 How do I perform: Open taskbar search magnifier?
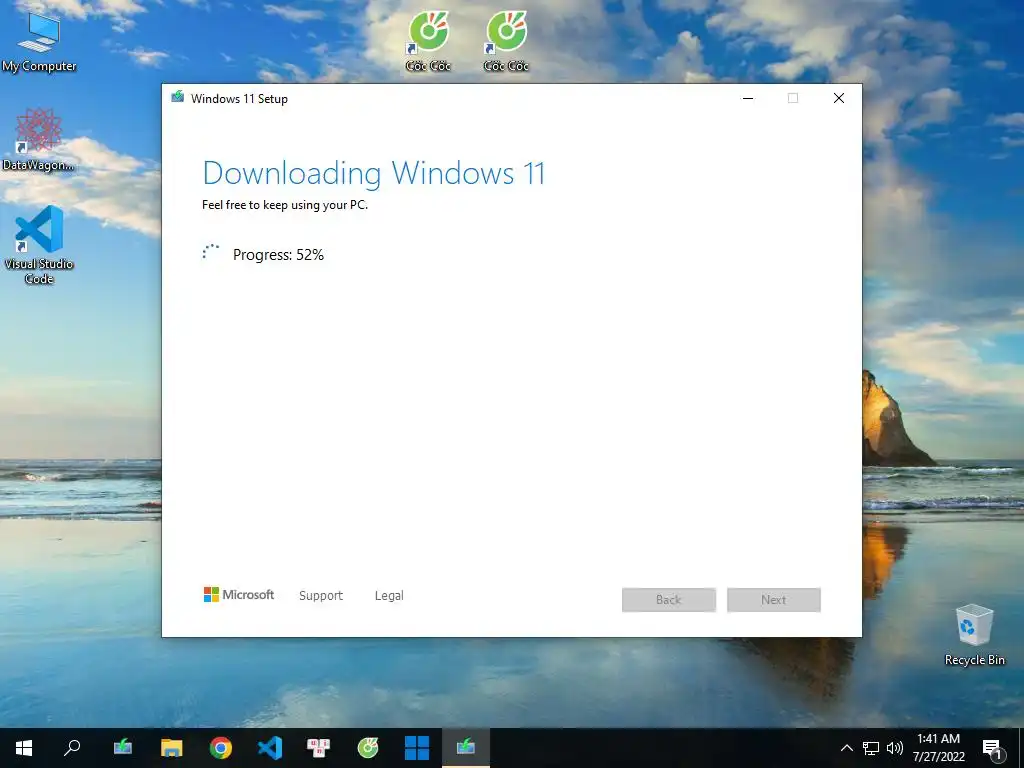72,748
